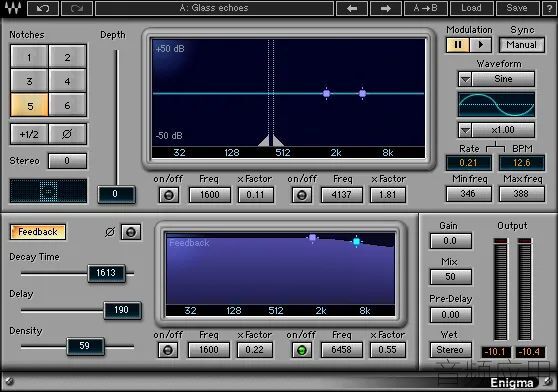Toggle first notch filter on/off button
The width and height of the screenshot is (558, 392).
click(x=169, y=195)
